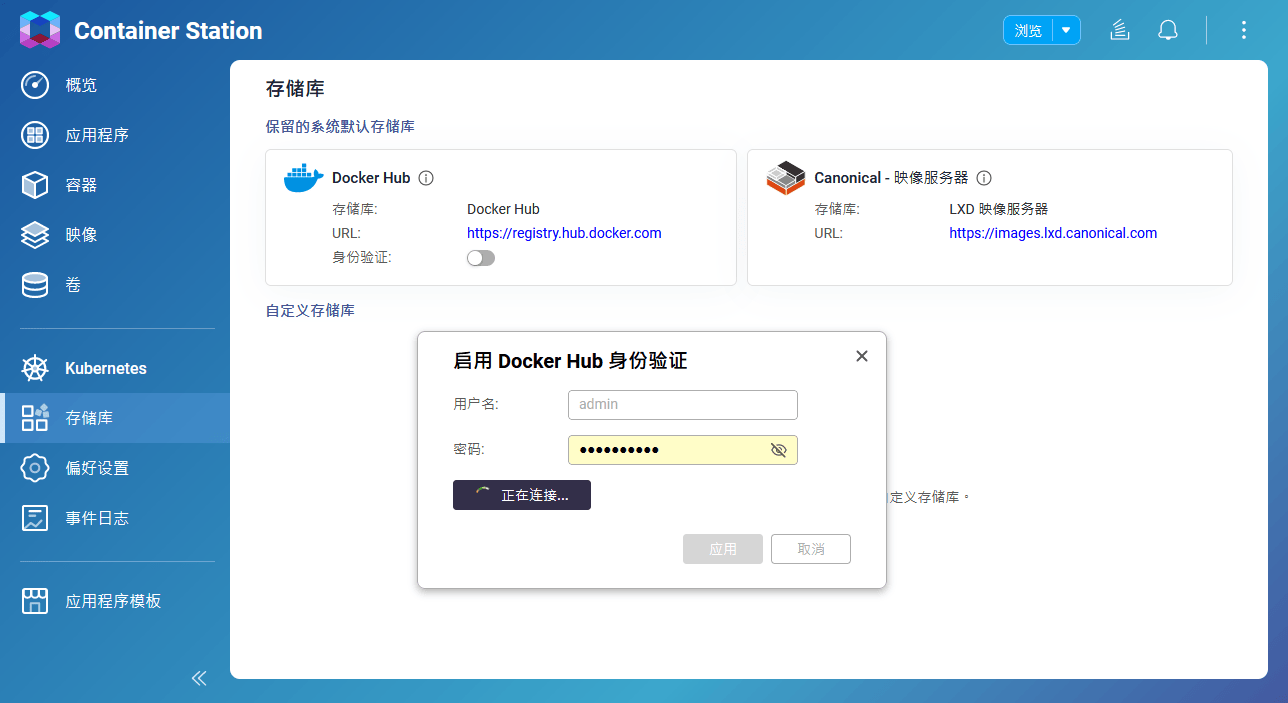
Task: Open the 应用程序模板 store icon
Action: tap(35, 601)
